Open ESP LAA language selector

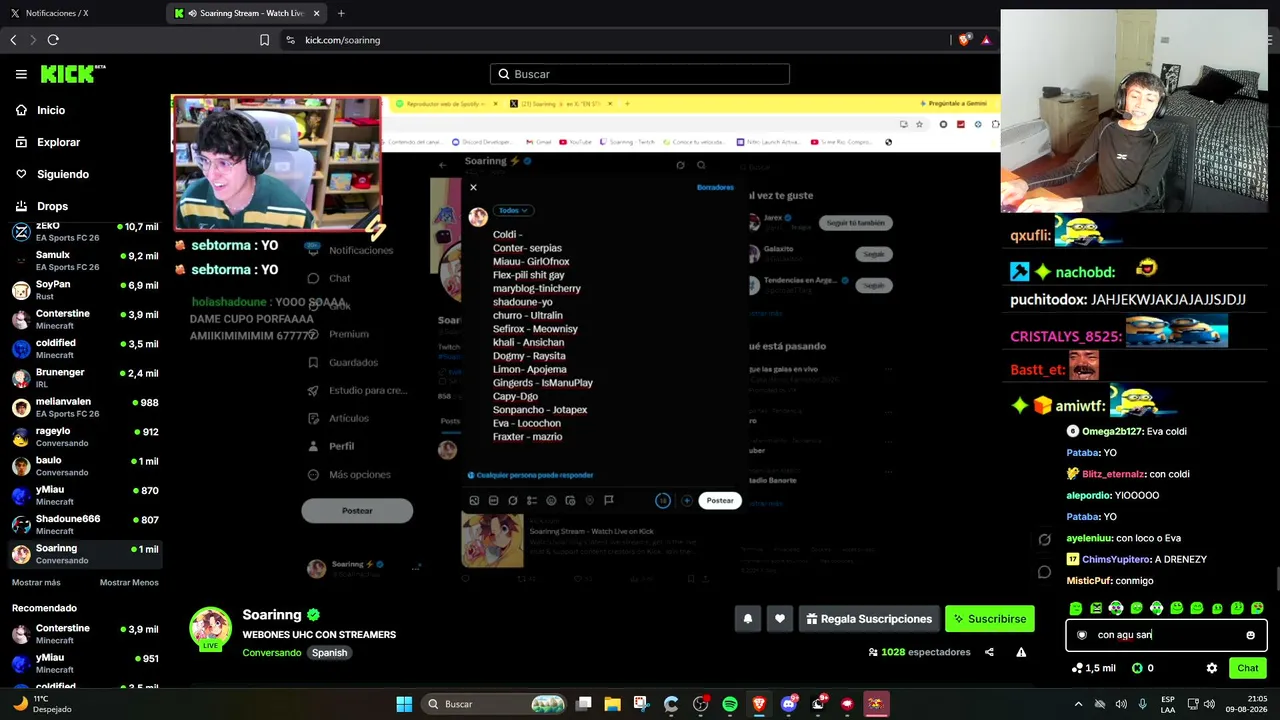click(x=1168, y=704)
